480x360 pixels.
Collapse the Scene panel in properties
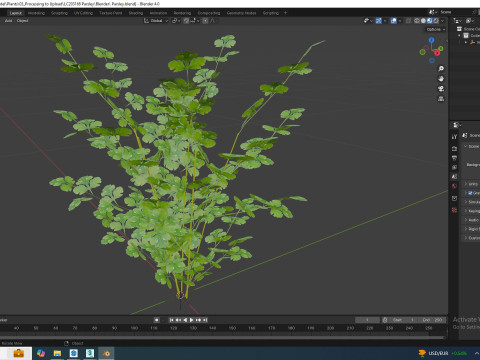pyautogui.click(x=472, y=146)
